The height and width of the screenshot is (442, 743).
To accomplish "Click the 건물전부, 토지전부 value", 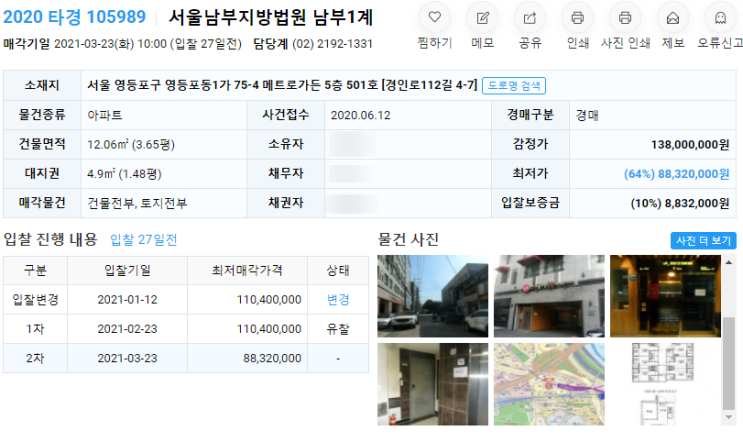I will point(137,203).
